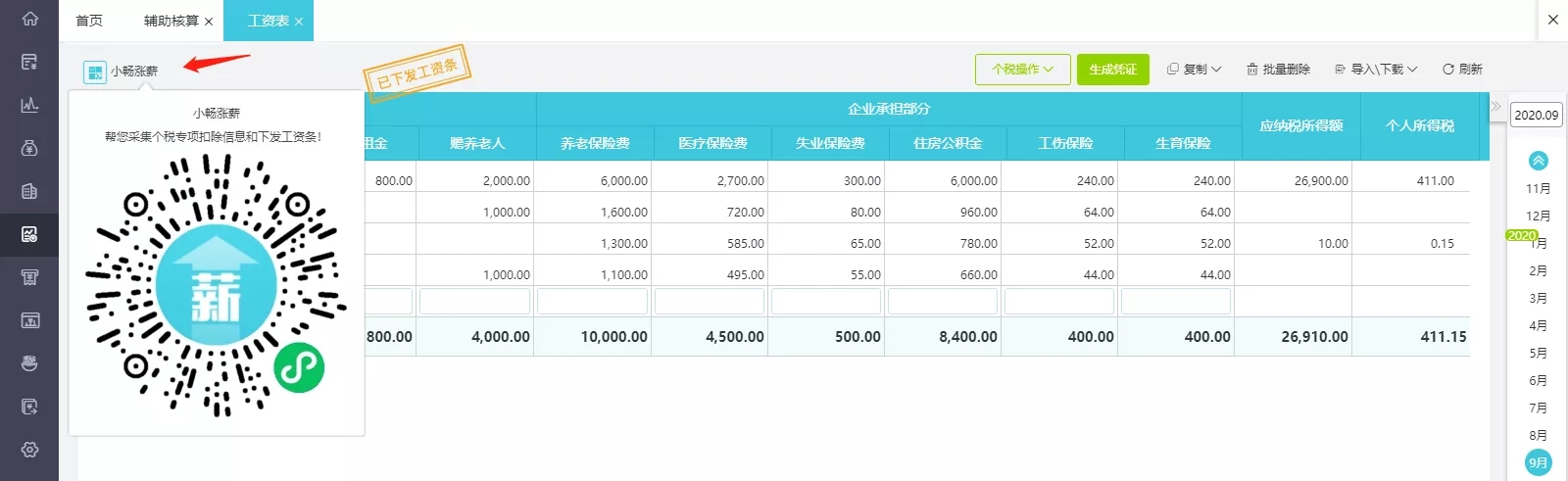
Task: Open the voucher document icon in the sidebar
Action: point(29,62)
